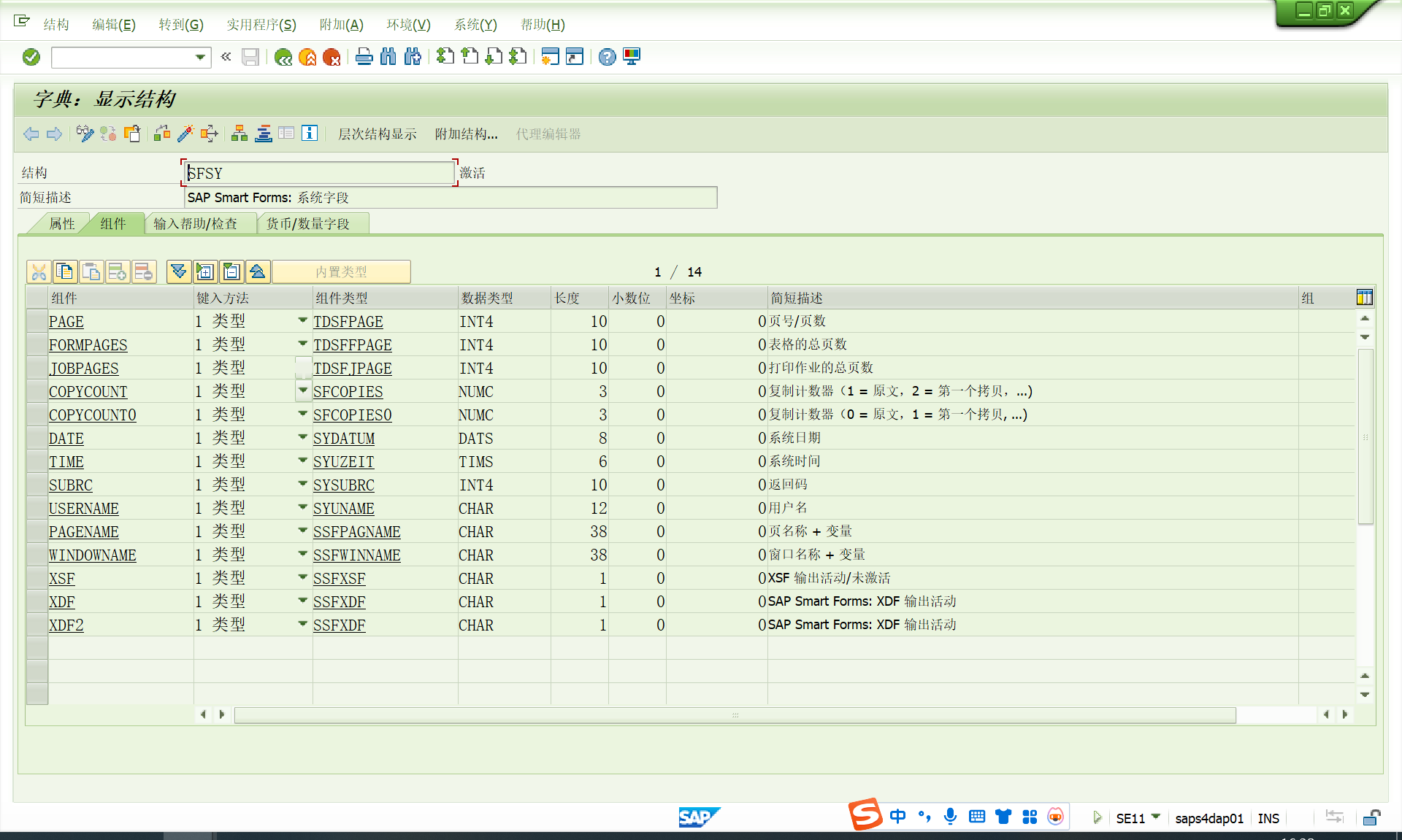This screenshot has width=1402, height=840.
Task: Open the 实用程序(S) menu
Action: coord(261,25)
